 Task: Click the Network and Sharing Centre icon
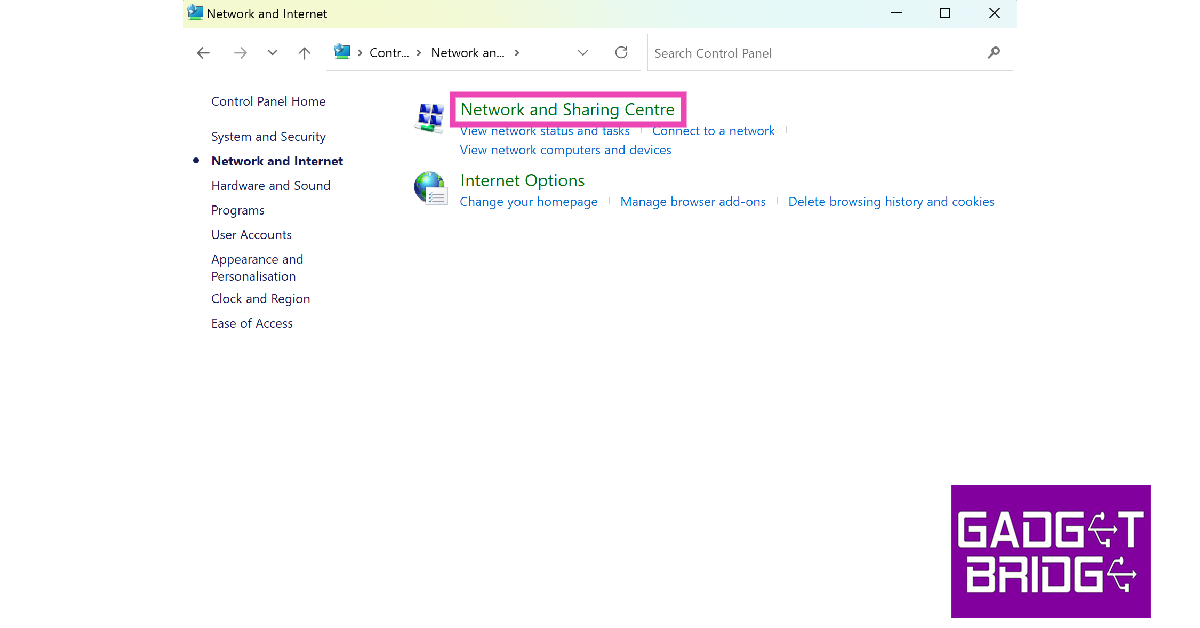pyautogui.click(x=430, y=118)
